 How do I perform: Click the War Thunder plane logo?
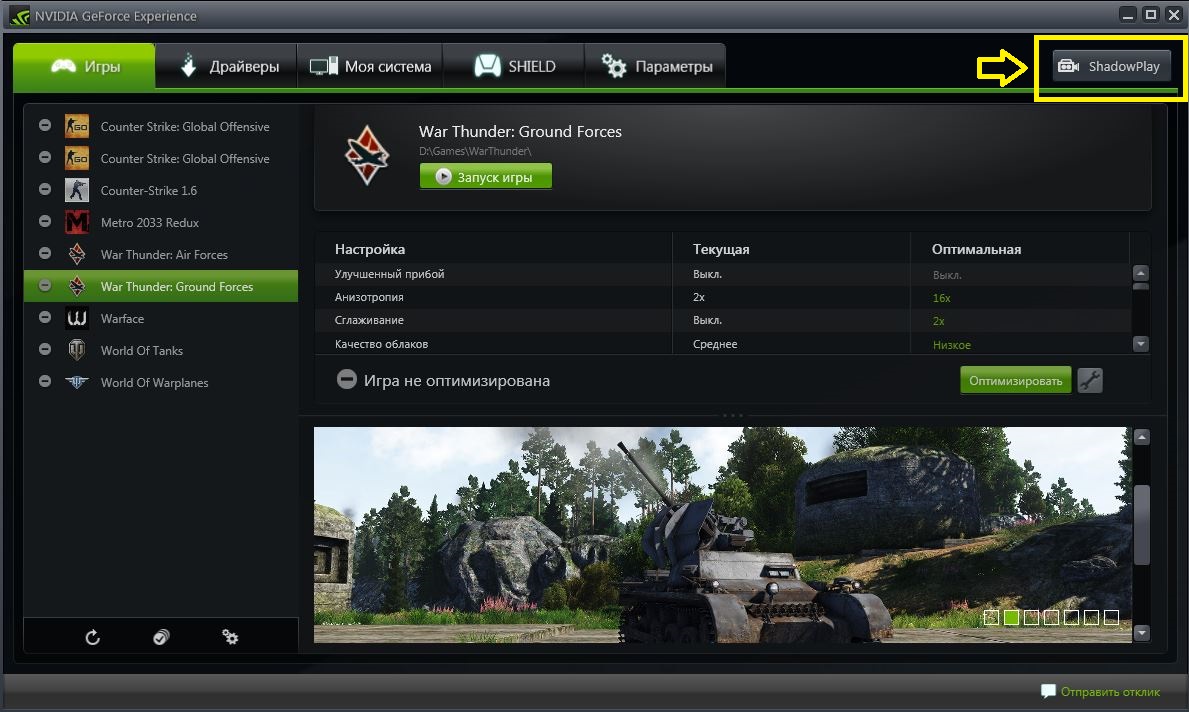(367, 155)
